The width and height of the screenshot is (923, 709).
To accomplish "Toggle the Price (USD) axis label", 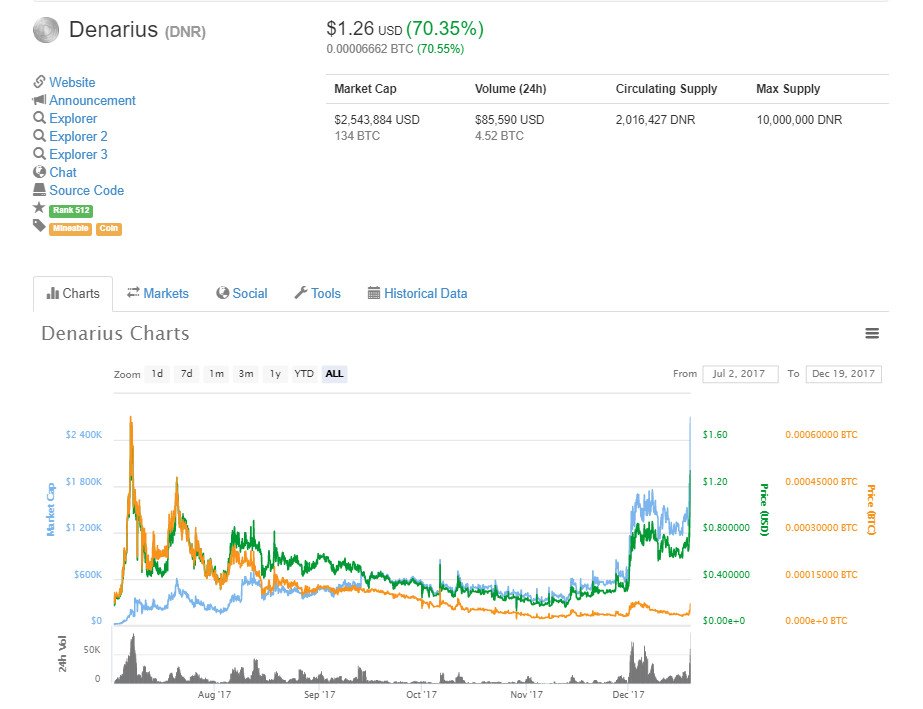I will point(764,510).
